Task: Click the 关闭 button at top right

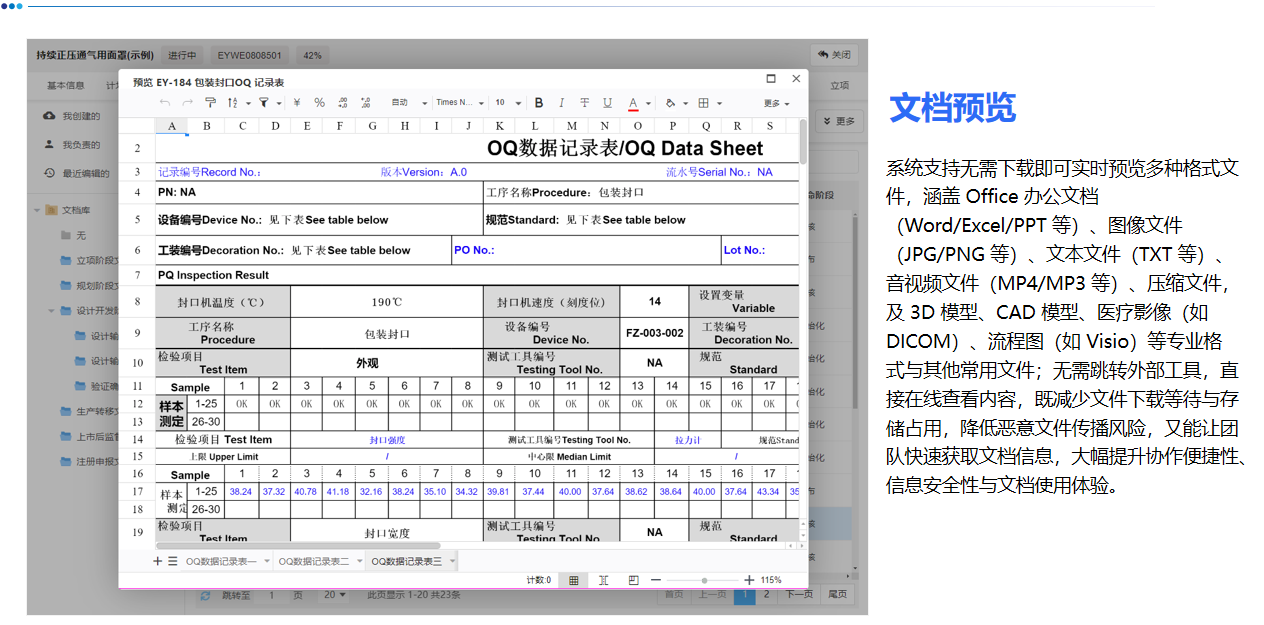Action: [834, 54]
